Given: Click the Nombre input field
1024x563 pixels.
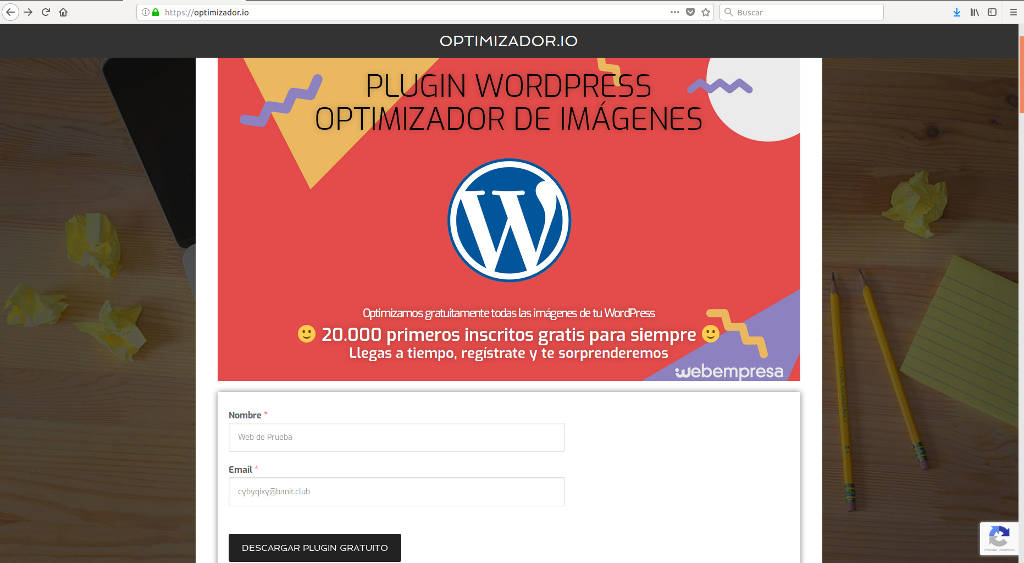Looking at the screenshot, I should point(396,437).
